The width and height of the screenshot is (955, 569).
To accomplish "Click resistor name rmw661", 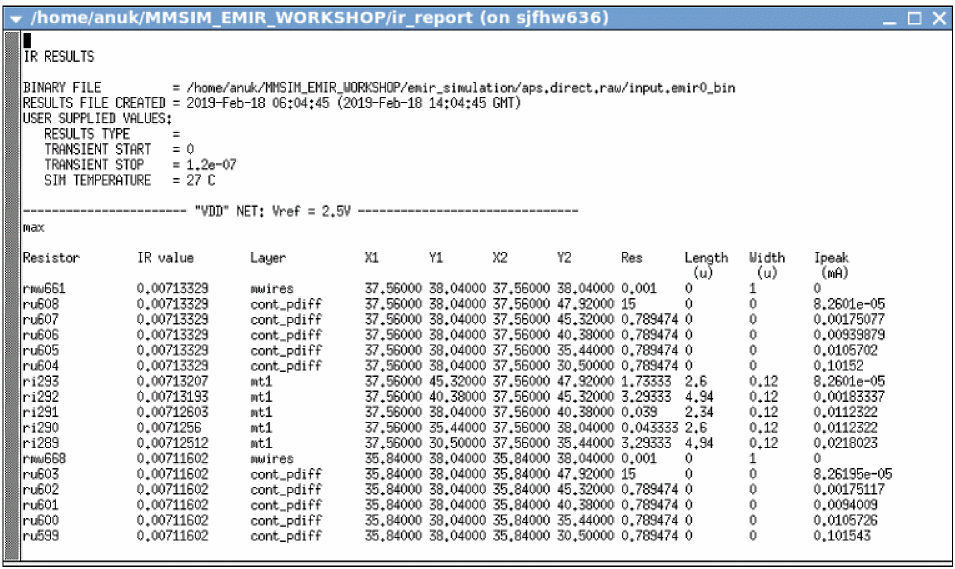I will pyautogui.click(x=44, y=288).
